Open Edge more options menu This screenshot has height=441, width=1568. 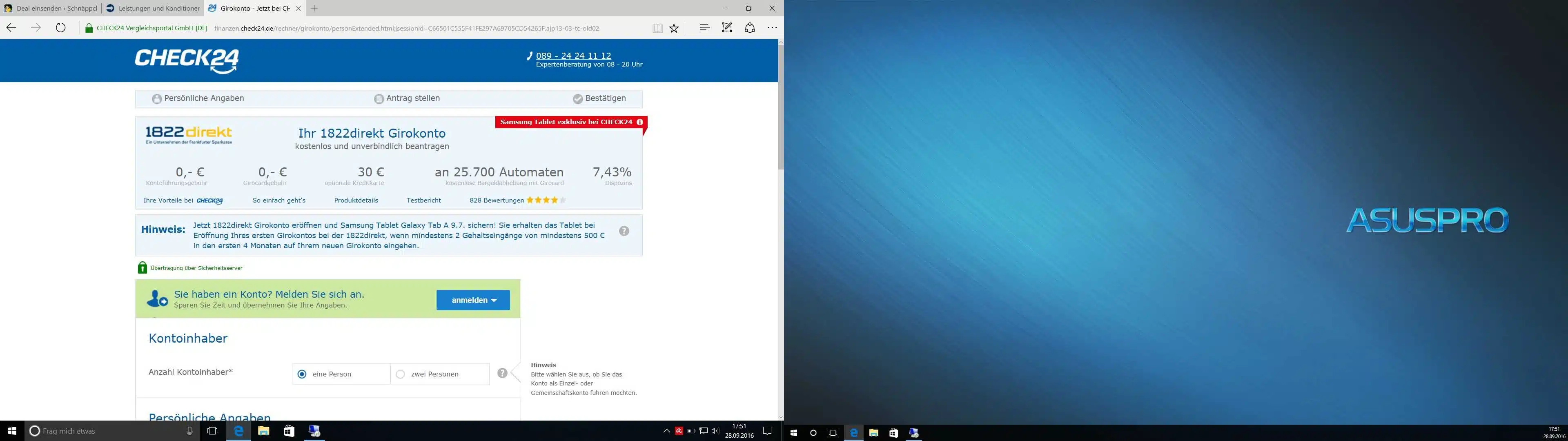(773, 27)
